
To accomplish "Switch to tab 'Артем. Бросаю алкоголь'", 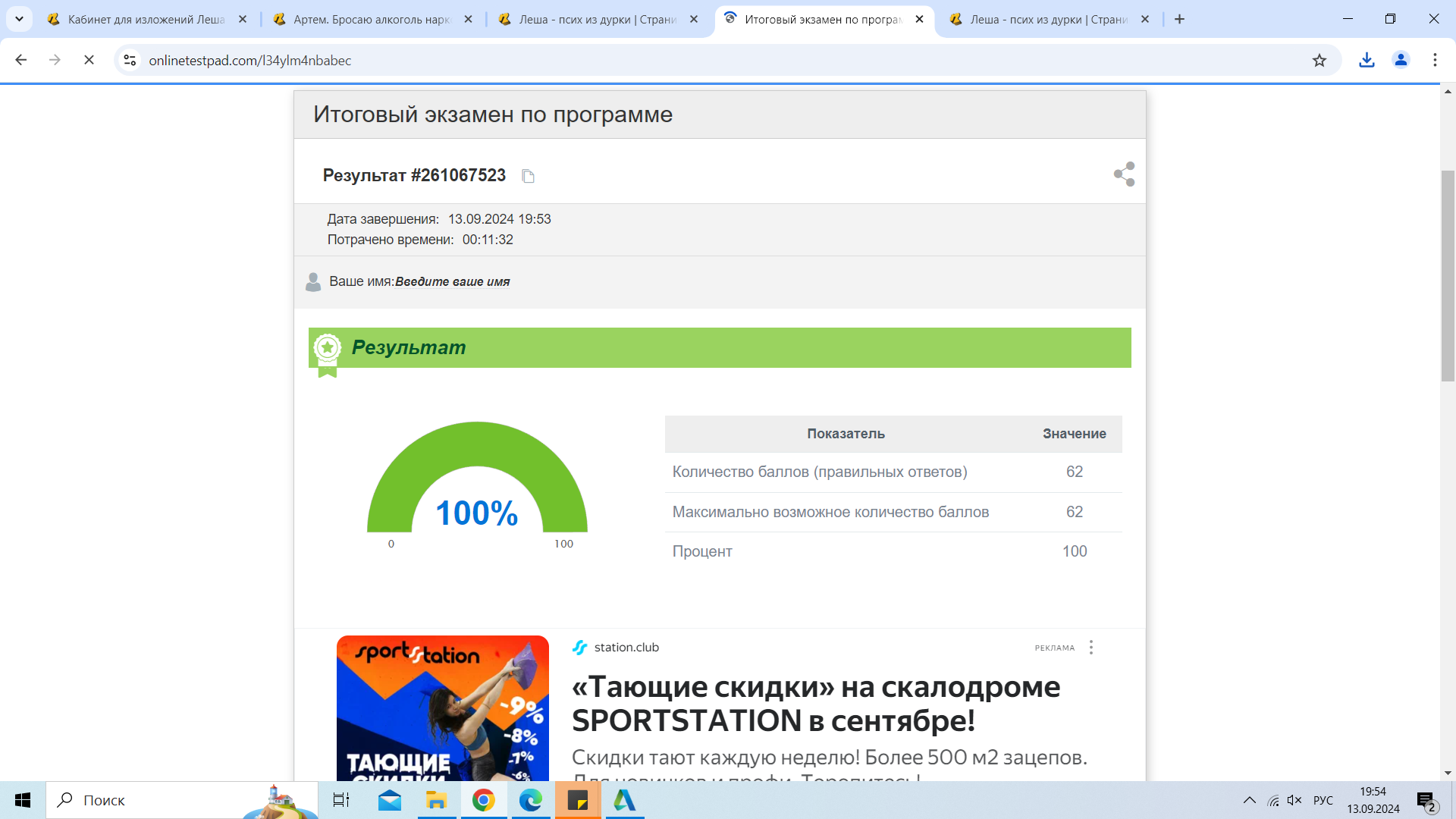I will 372,20.
